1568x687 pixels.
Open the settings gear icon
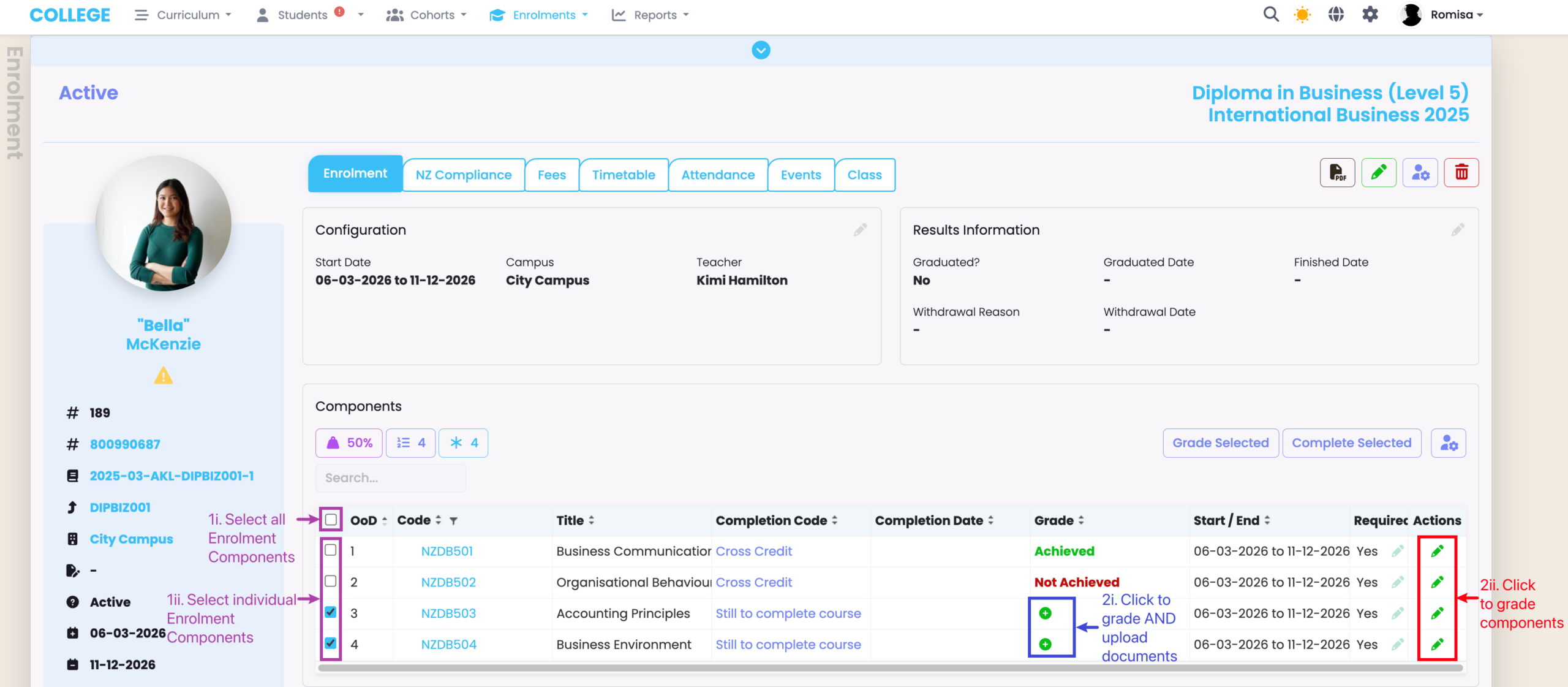point(1370,15)
